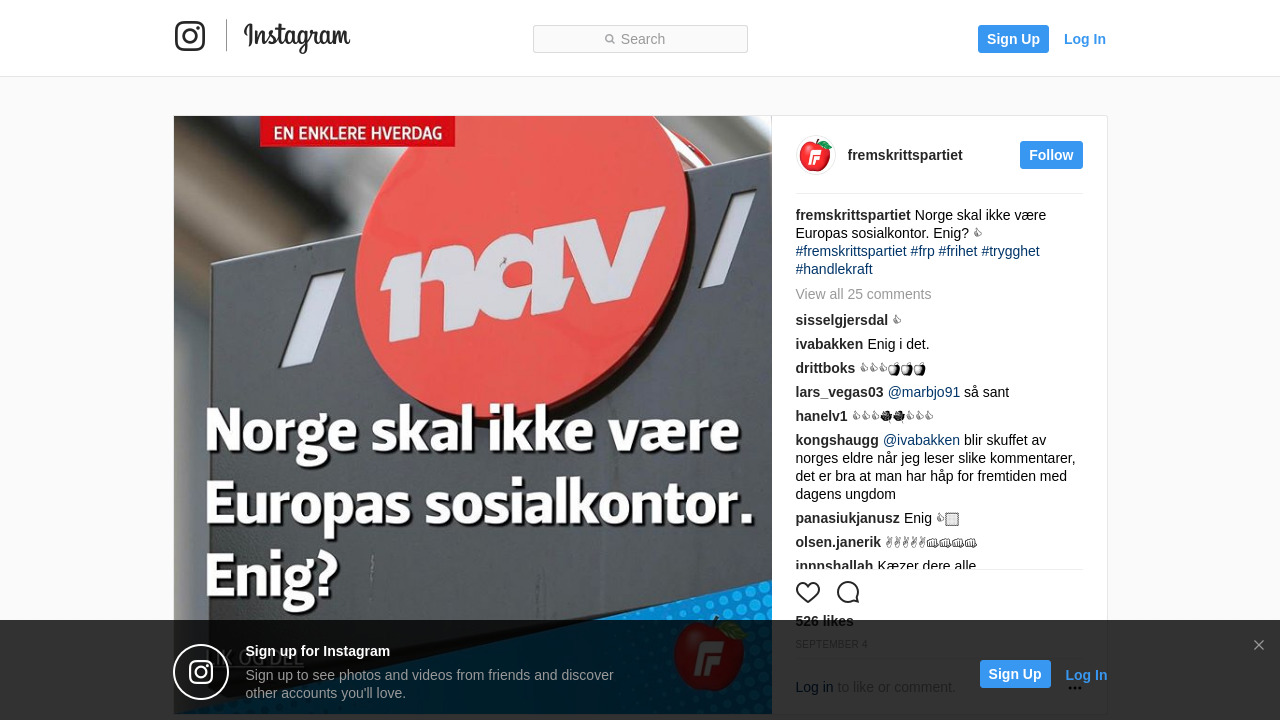This screenshot has width=1280, height=720.
Task: Like the post with the heart icon
Action: 808,592
